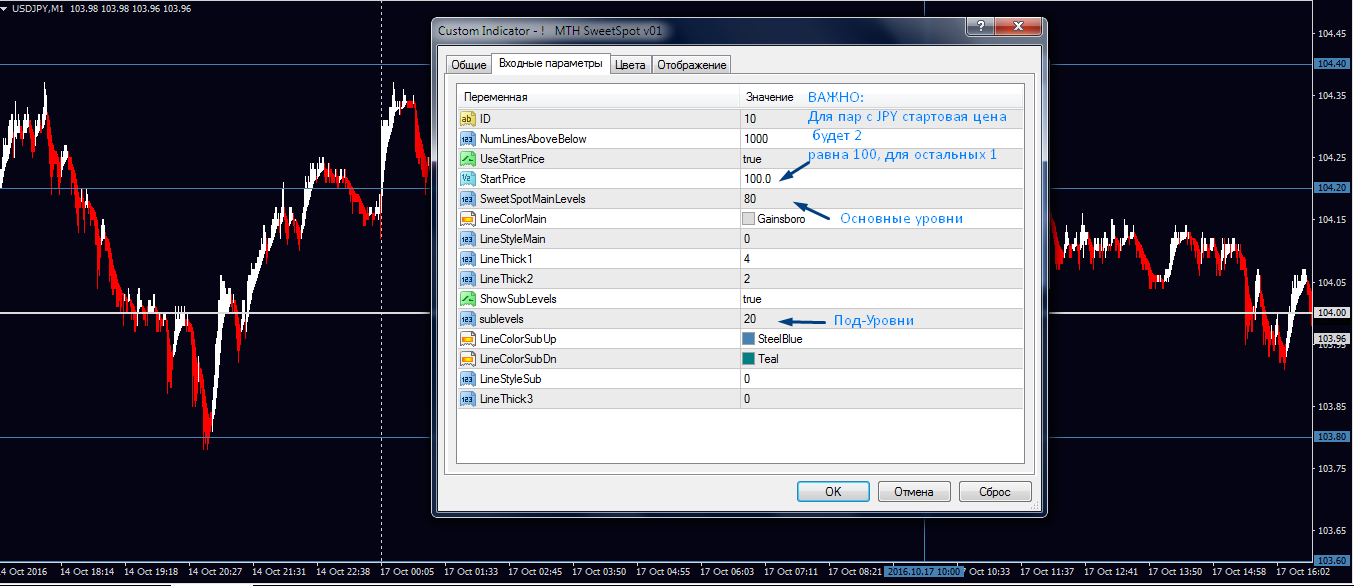1354x586 pixels.
Task: Click the Teal color swatch
Action: (749, 359)
